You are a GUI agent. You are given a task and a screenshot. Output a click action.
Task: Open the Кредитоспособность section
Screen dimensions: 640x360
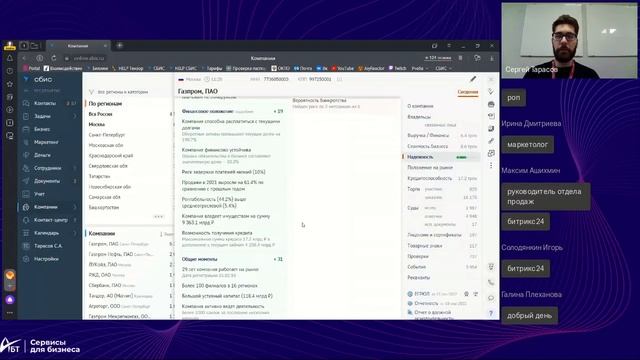pyautogui.click(x=429, y=178)
